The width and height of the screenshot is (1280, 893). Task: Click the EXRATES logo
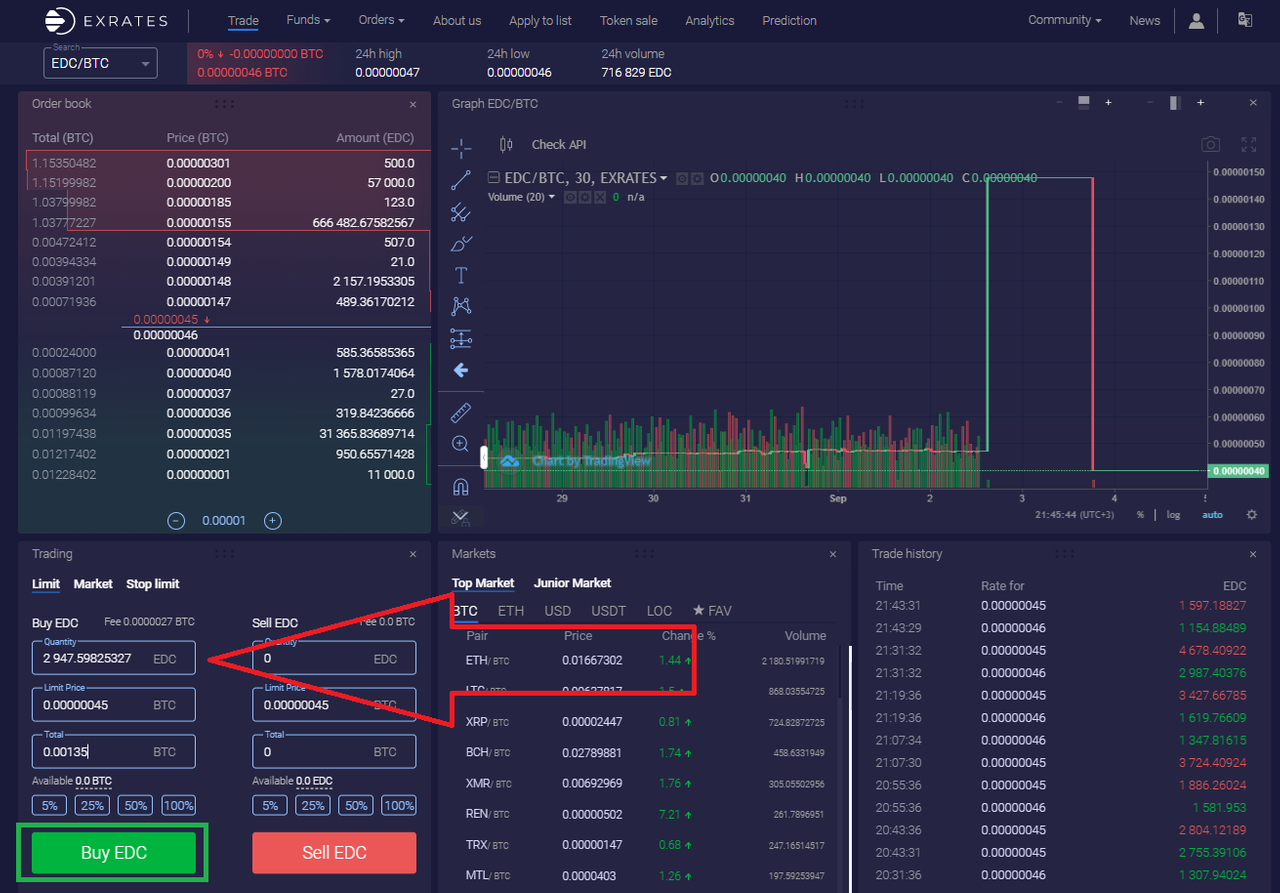[106, 20]
